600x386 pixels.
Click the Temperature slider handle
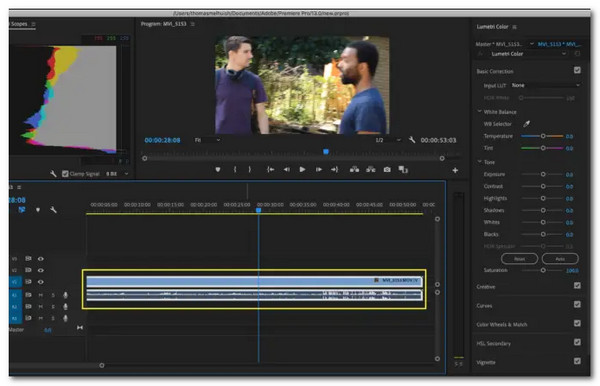tap(543, 136)
